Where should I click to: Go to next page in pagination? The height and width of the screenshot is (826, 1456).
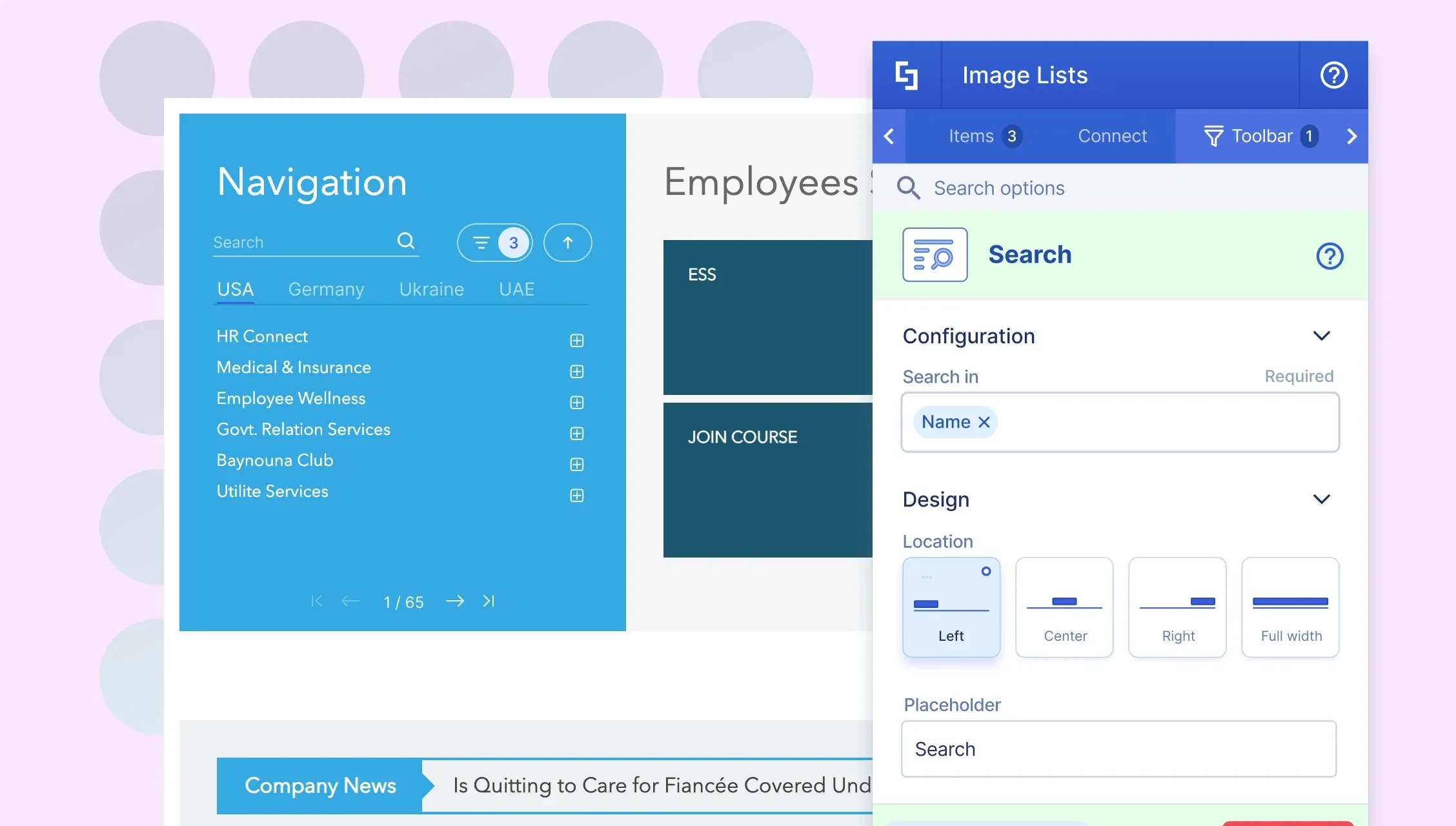point(455,601)
